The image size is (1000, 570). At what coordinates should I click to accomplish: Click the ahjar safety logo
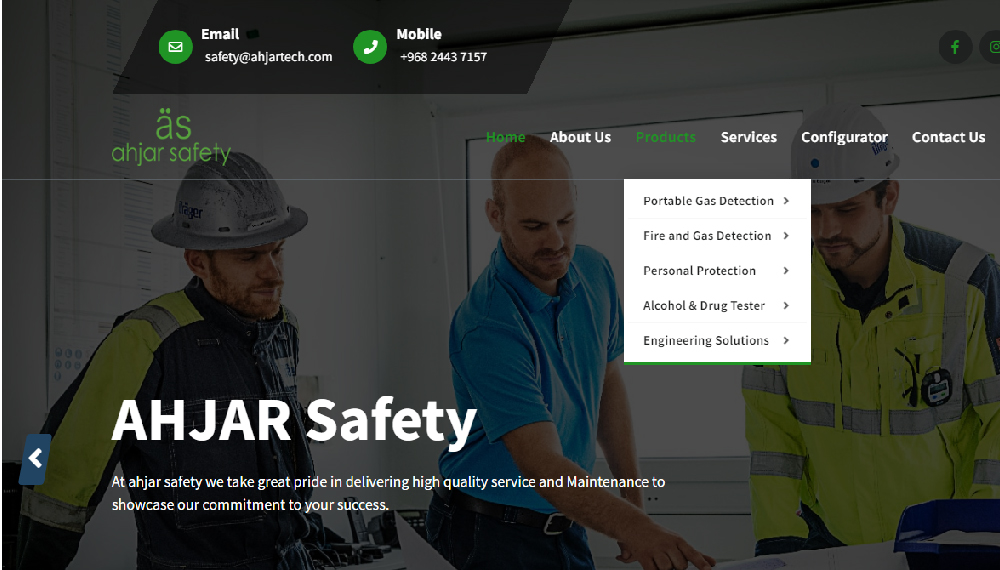tap(171, 139)
